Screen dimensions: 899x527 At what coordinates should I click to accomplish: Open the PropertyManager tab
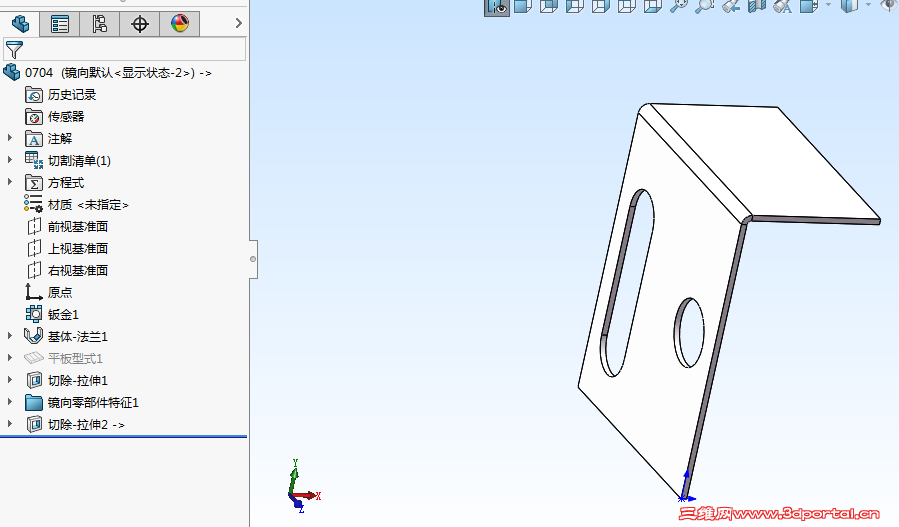[x=60, y=24]
